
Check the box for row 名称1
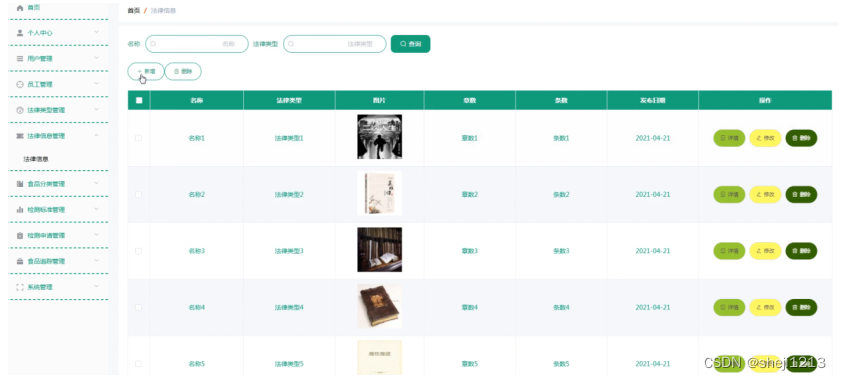(138, 138)
